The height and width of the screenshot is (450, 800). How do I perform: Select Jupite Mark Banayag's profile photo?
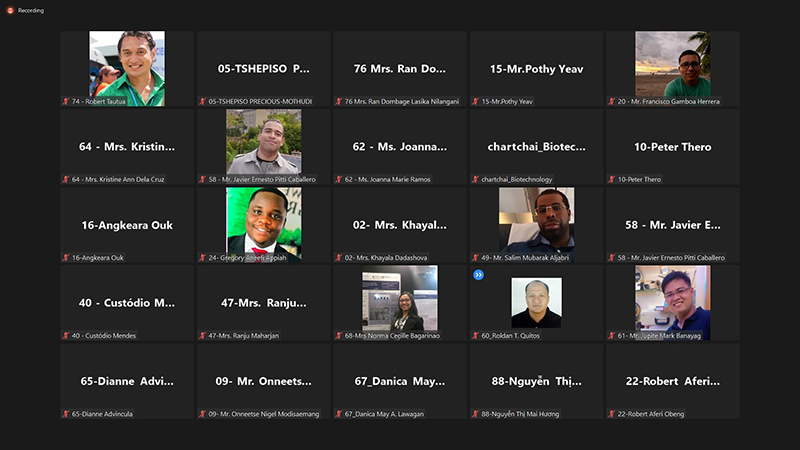[672, 303]
